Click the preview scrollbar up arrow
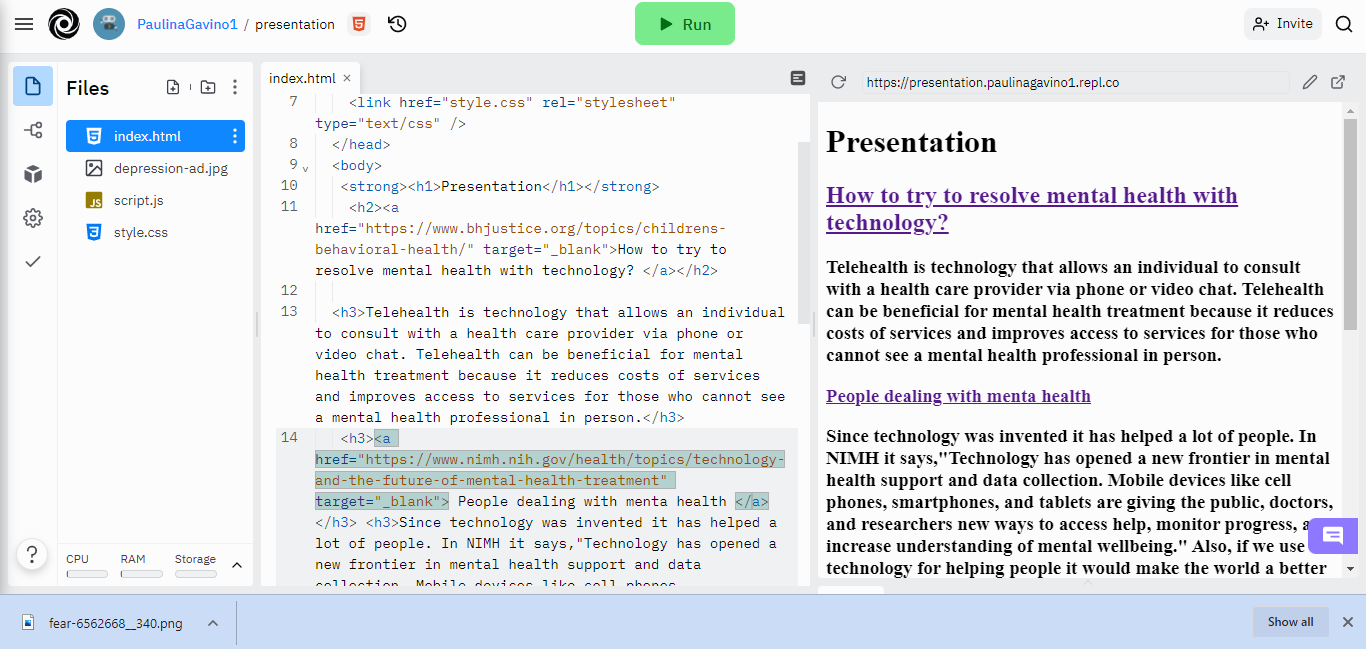Screen dimensions: 1366x649 (x=1350, y=110)
